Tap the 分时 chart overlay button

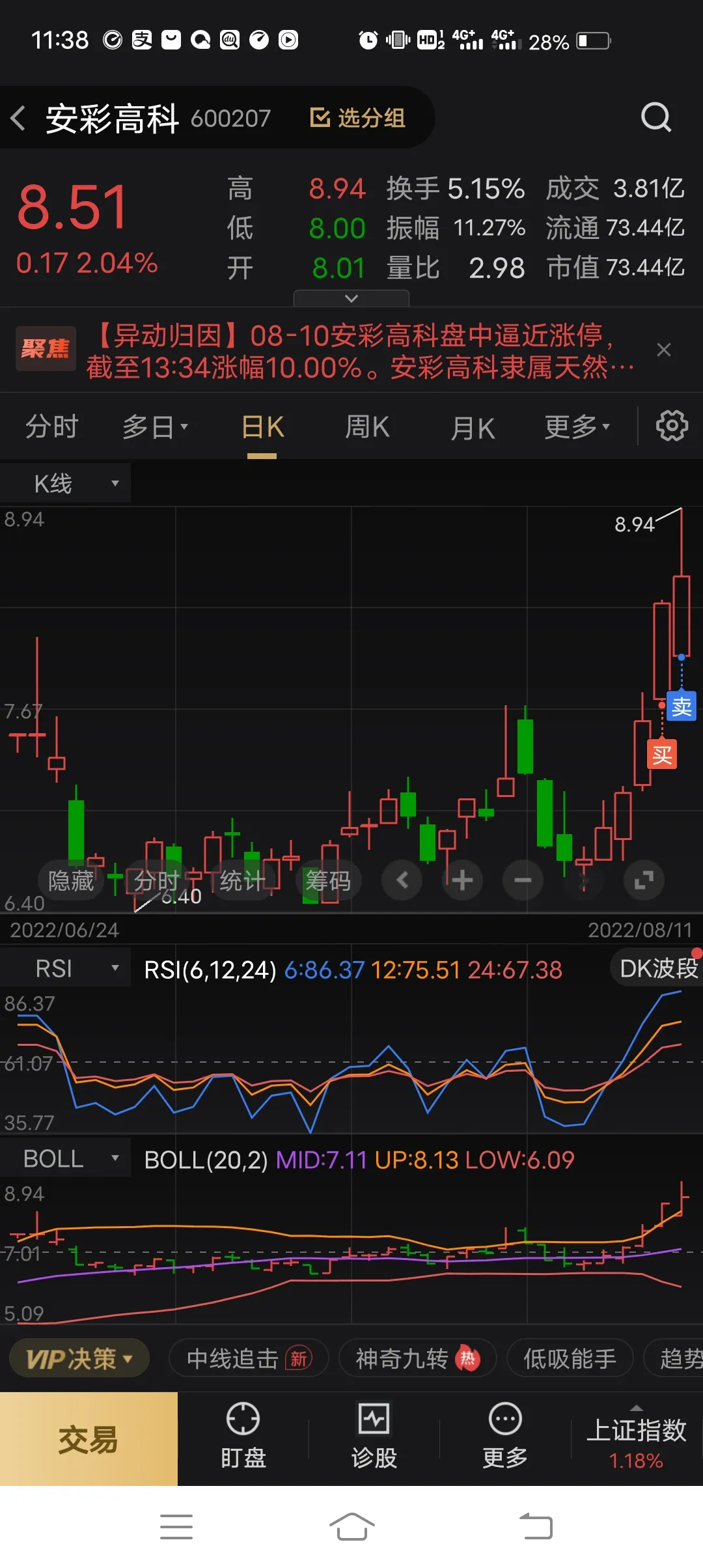(156, 880)
